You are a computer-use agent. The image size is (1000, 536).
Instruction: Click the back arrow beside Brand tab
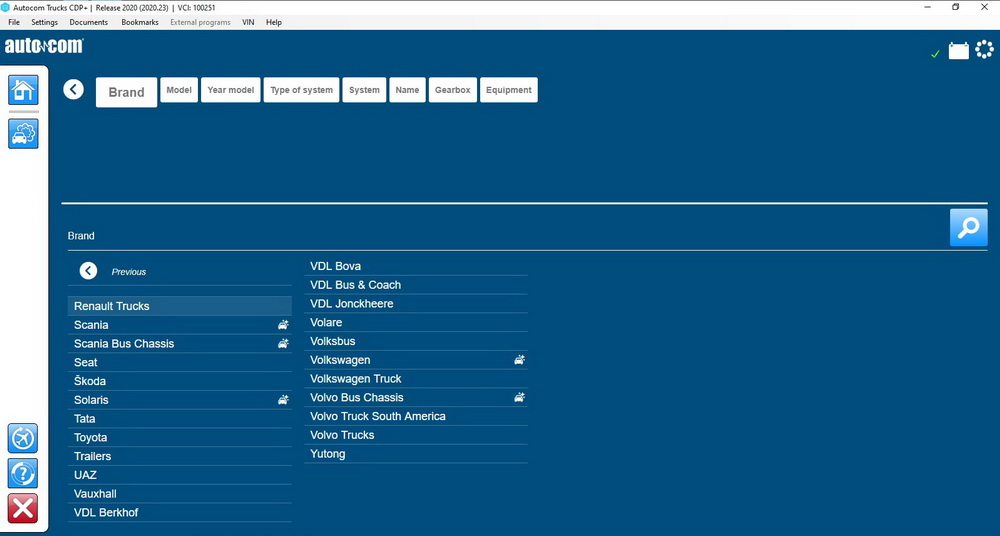point(73,89)
